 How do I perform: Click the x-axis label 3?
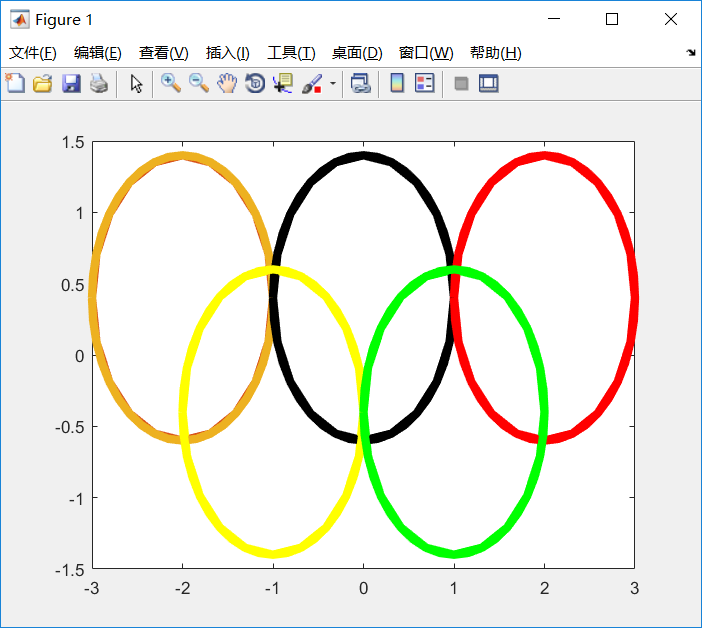point(634,588)
